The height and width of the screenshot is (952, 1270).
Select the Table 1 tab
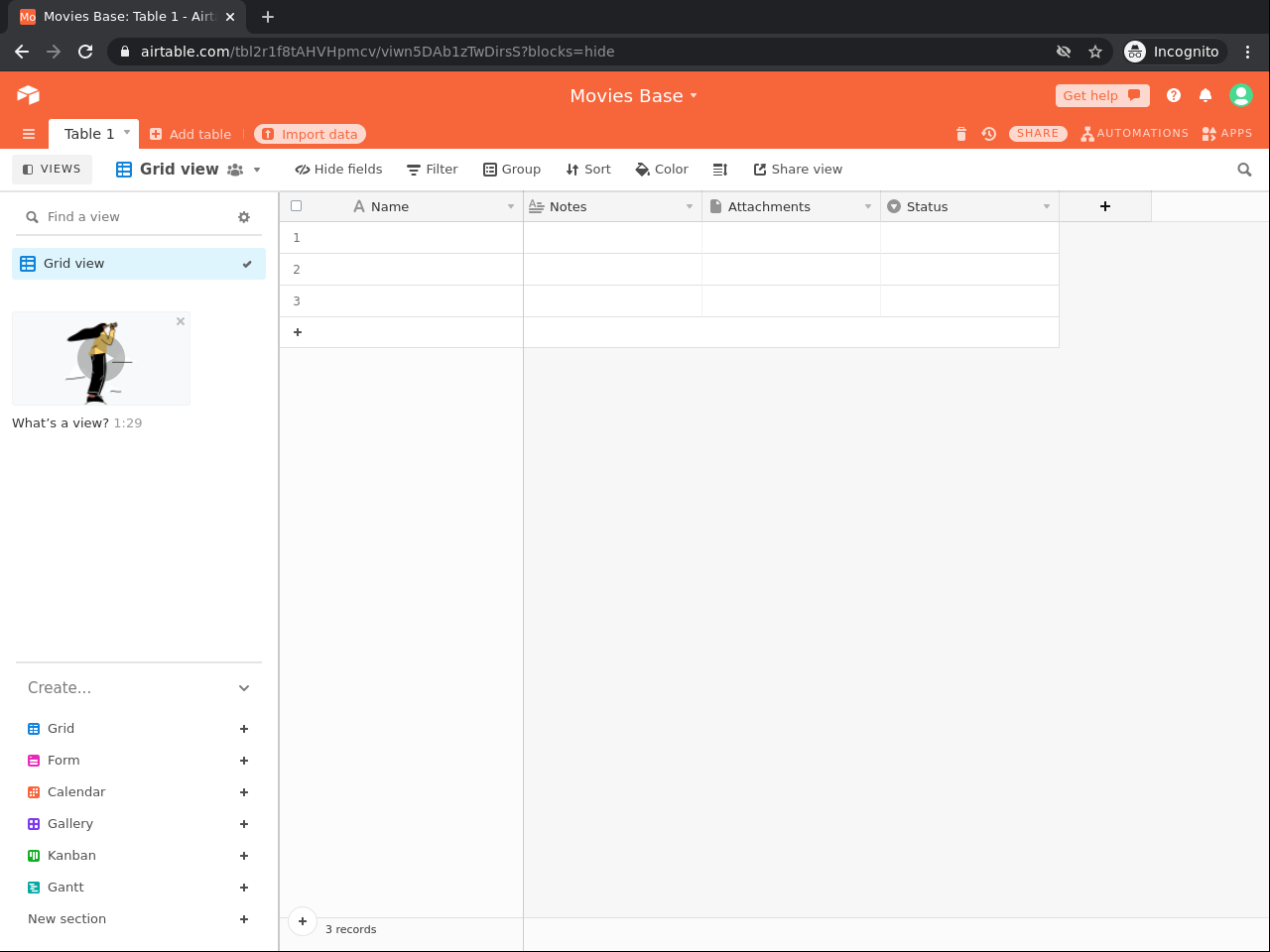(89, 134)
